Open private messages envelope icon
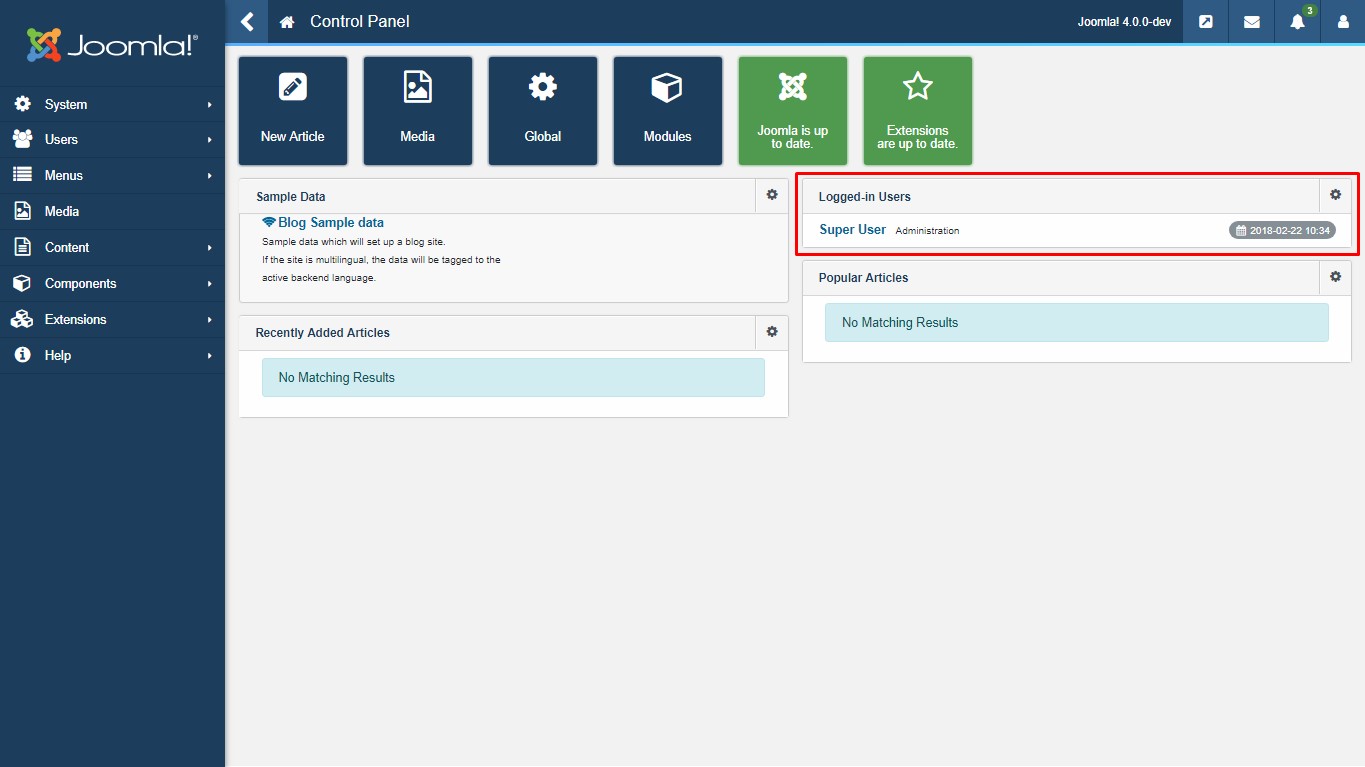 (x=1252, y=21)
